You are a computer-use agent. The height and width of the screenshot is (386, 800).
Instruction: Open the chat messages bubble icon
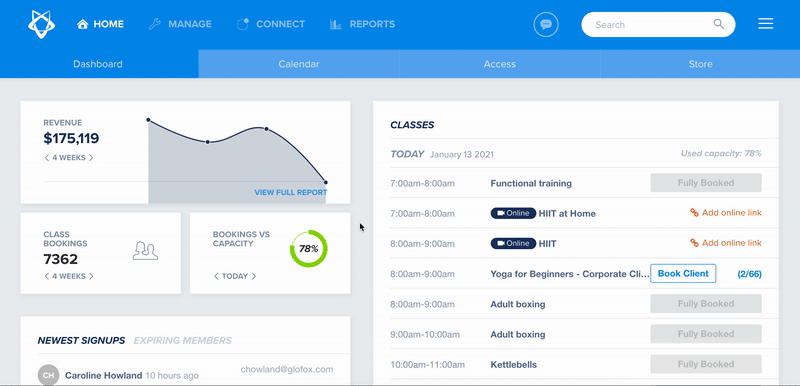546,24
